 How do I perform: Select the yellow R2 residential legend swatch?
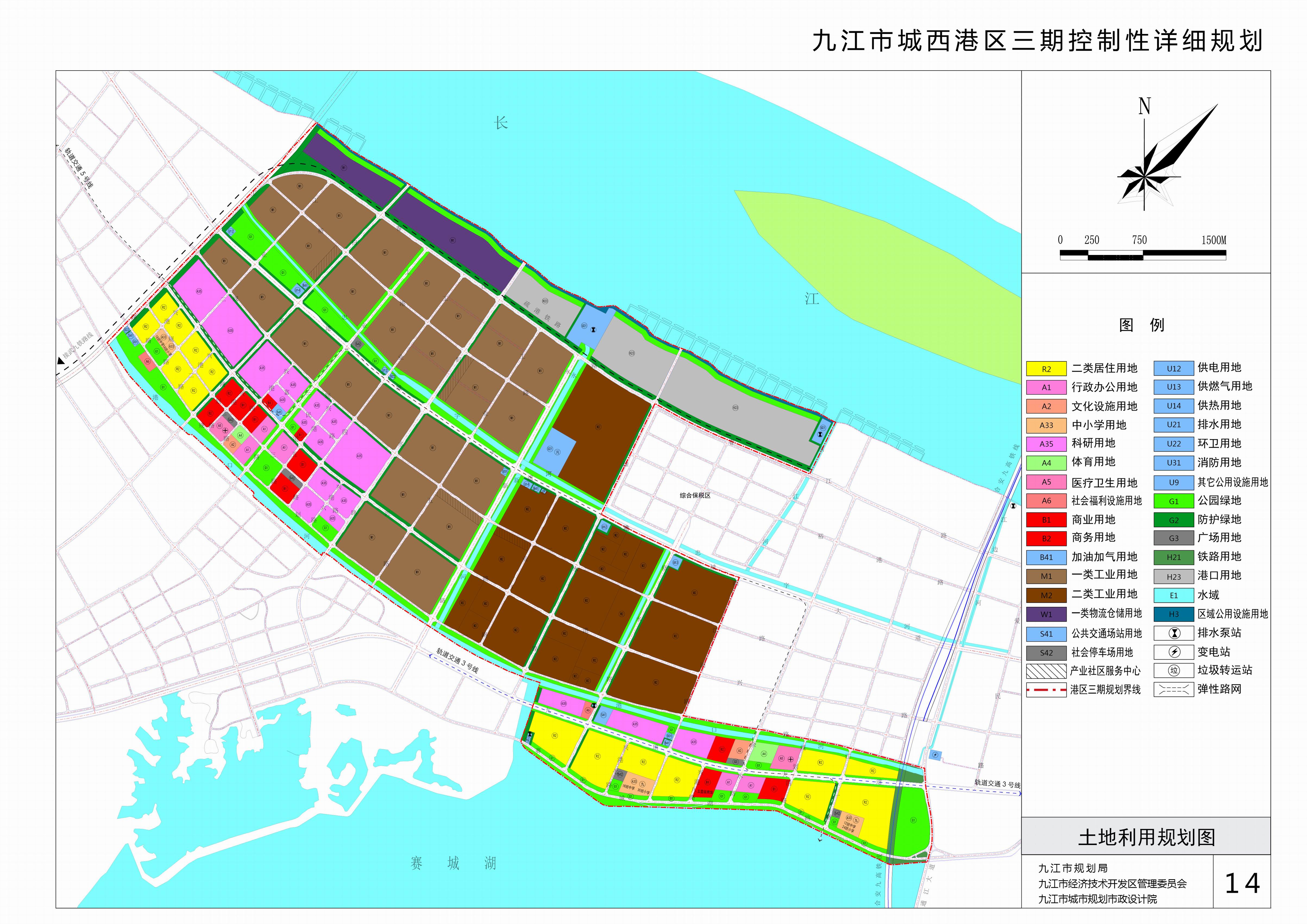[1046, 369]
